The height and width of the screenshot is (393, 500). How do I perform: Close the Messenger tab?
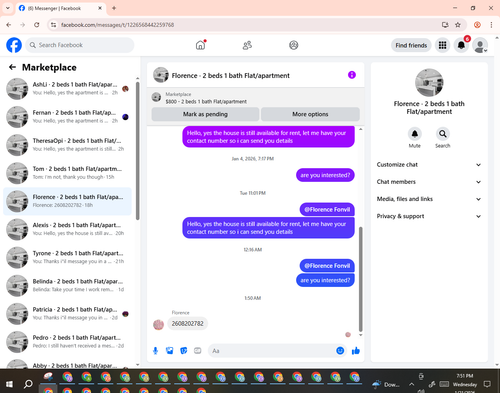[x=100, y=8]
